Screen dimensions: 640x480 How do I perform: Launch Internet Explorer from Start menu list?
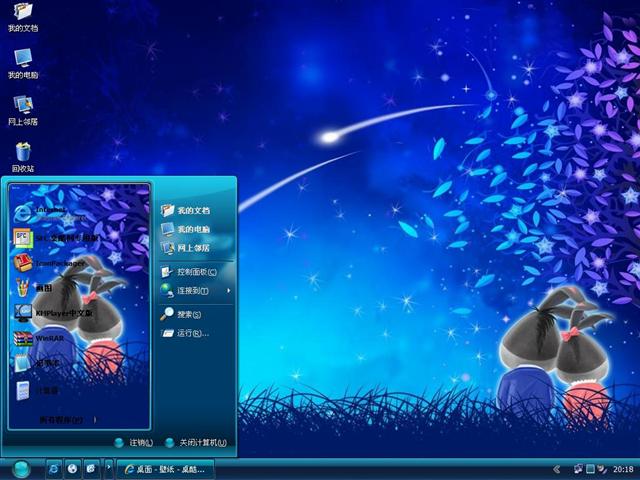click(x=51, y=213)
